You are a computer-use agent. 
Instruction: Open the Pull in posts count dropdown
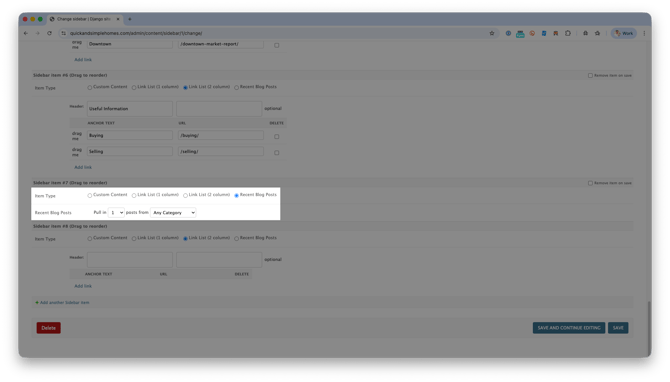pos(116,212)
